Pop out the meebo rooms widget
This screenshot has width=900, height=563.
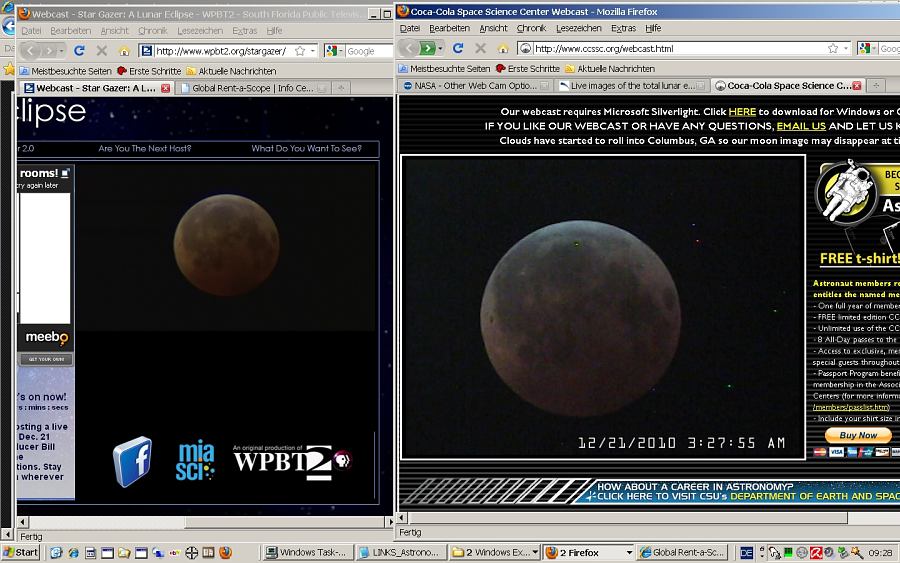[x=65, y=172]
